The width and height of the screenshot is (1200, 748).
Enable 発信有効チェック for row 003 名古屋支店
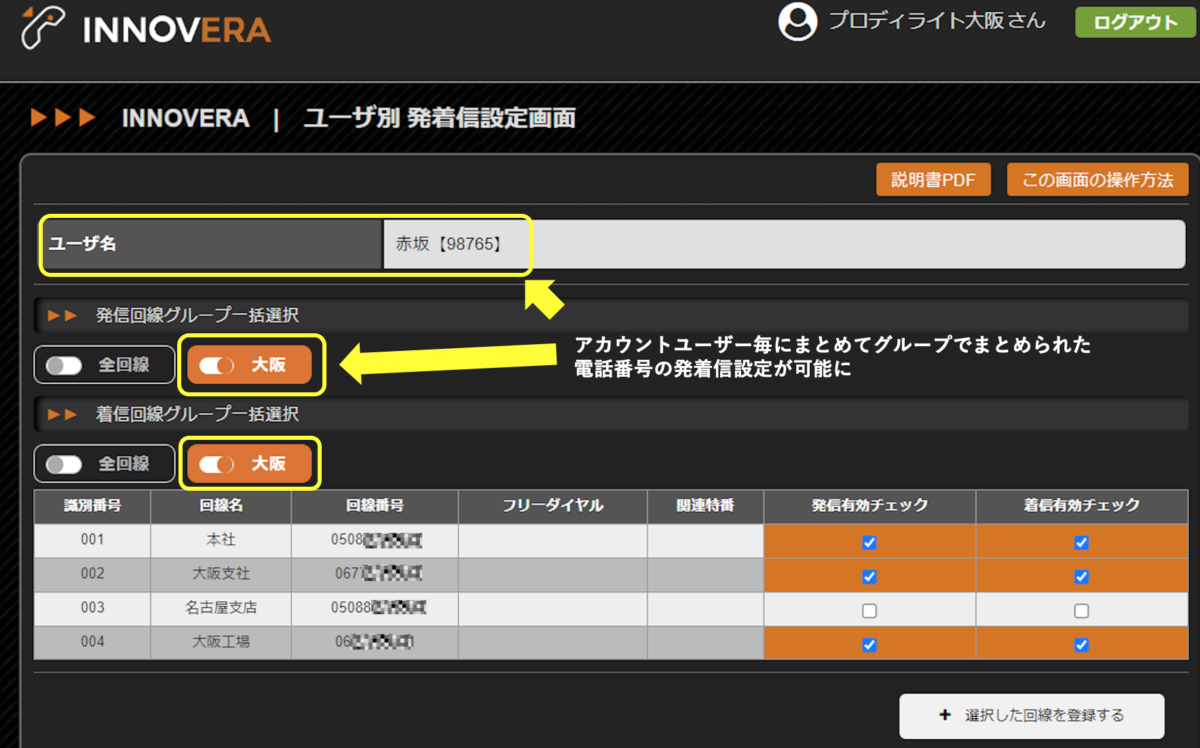[869, 608]
